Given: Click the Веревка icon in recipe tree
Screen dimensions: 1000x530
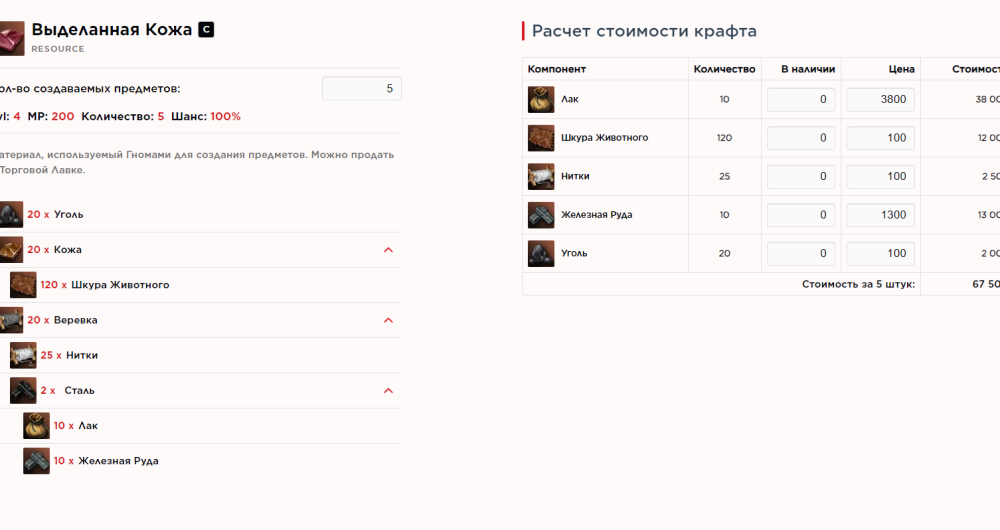Looking at the screenshot, I should point(11,320).
